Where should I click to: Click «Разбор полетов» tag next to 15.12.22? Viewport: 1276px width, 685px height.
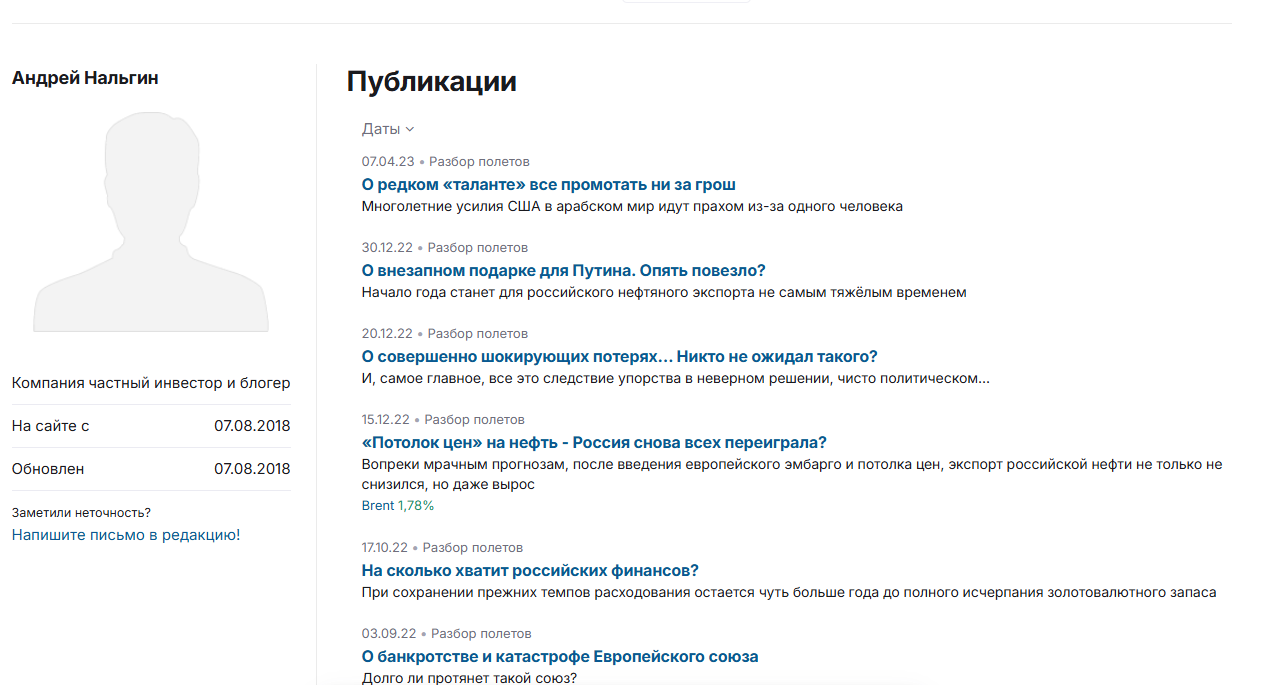pos(474,419)
